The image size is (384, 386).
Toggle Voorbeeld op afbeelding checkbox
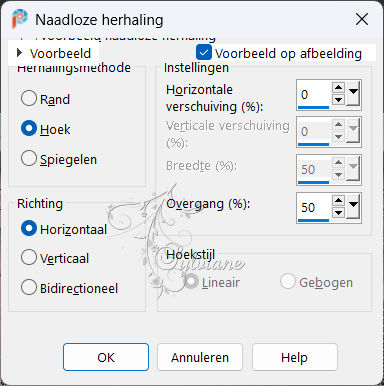point(204,53)
